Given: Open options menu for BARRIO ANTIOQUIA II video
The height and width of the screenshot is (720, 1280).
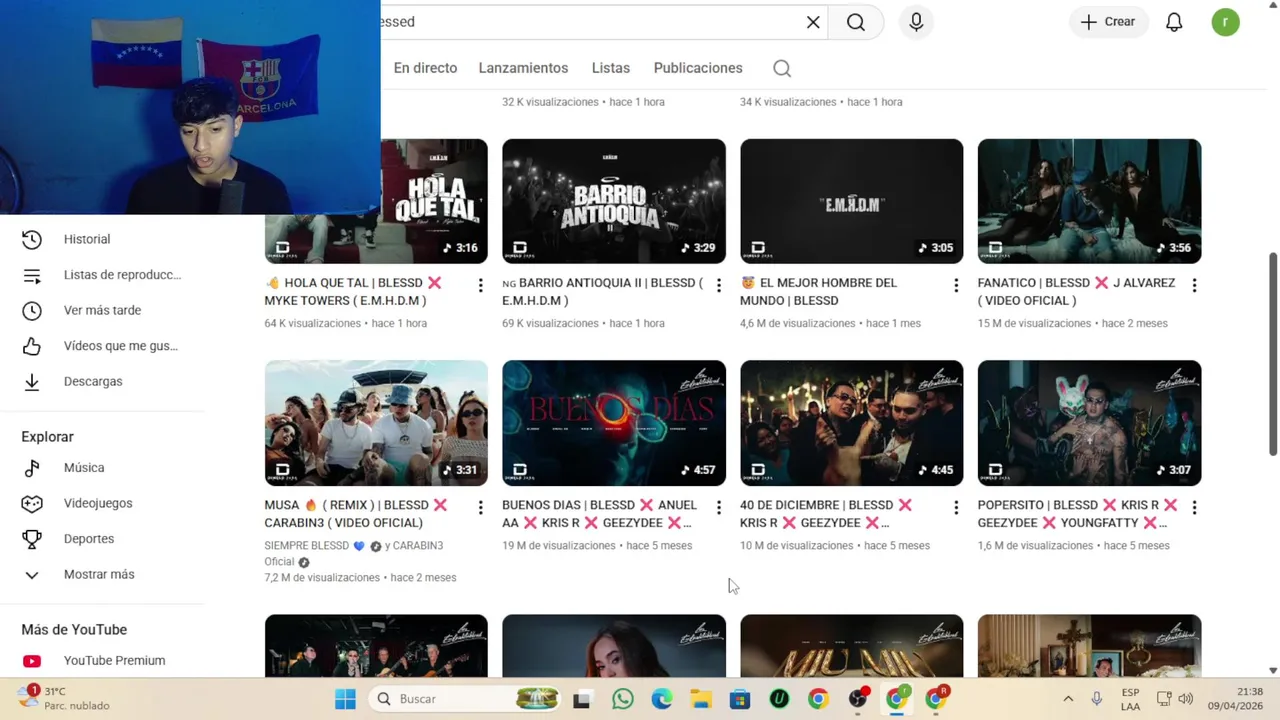Looking at the screenshot, I should point(718,286).
